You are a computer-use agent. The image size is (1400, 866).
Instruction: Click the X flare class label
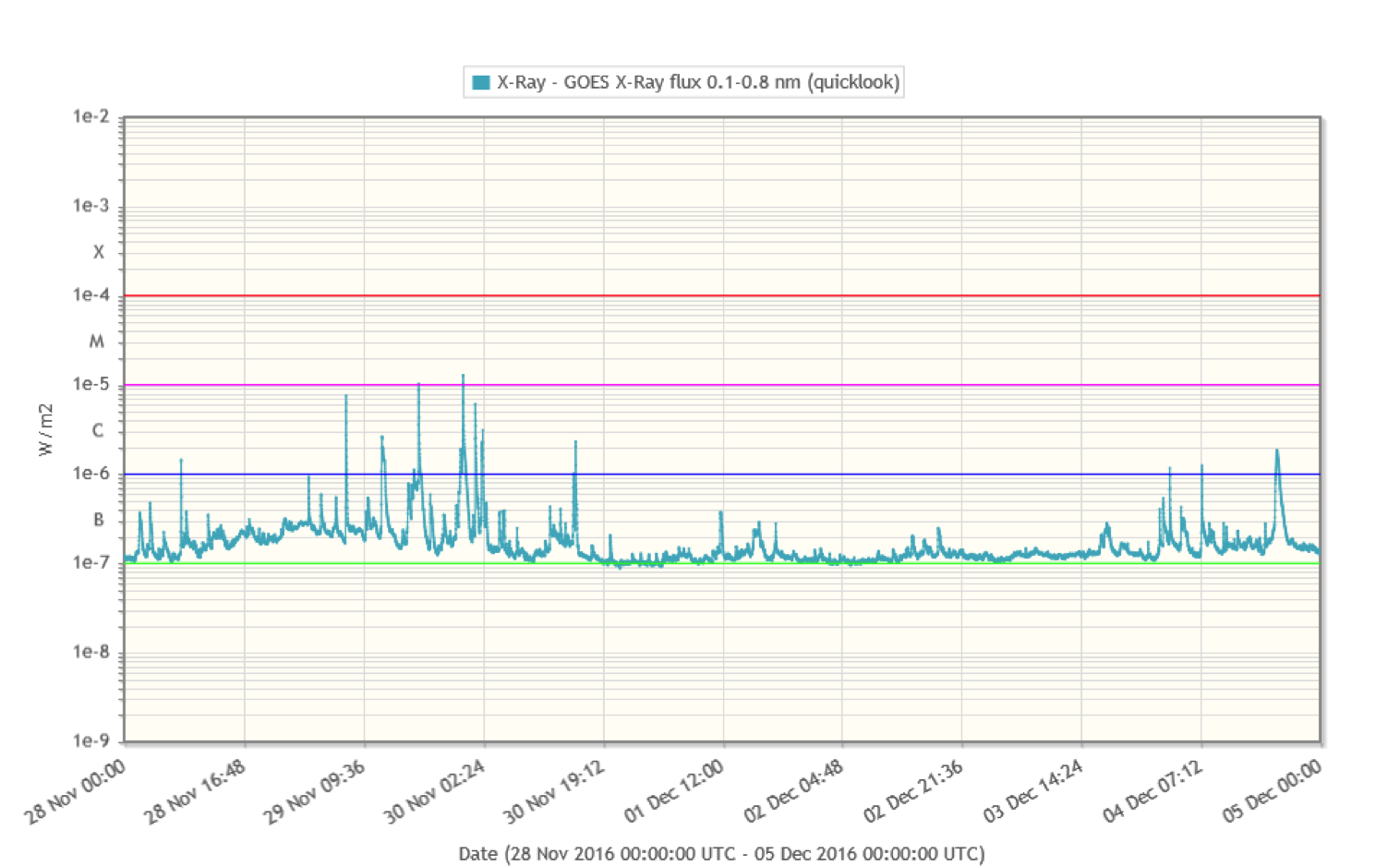point(98,252)
